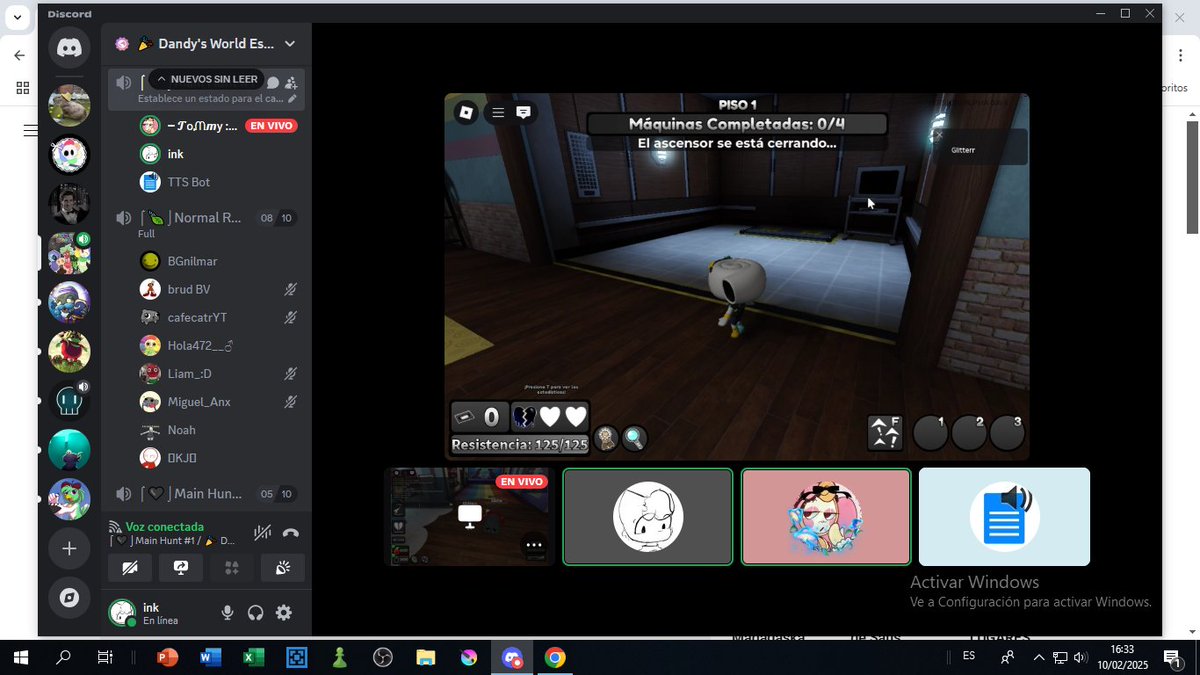Open Roblox hamburger menu in stream
The height and width of the screenshot is (675, 1200).
coord(497,113)
